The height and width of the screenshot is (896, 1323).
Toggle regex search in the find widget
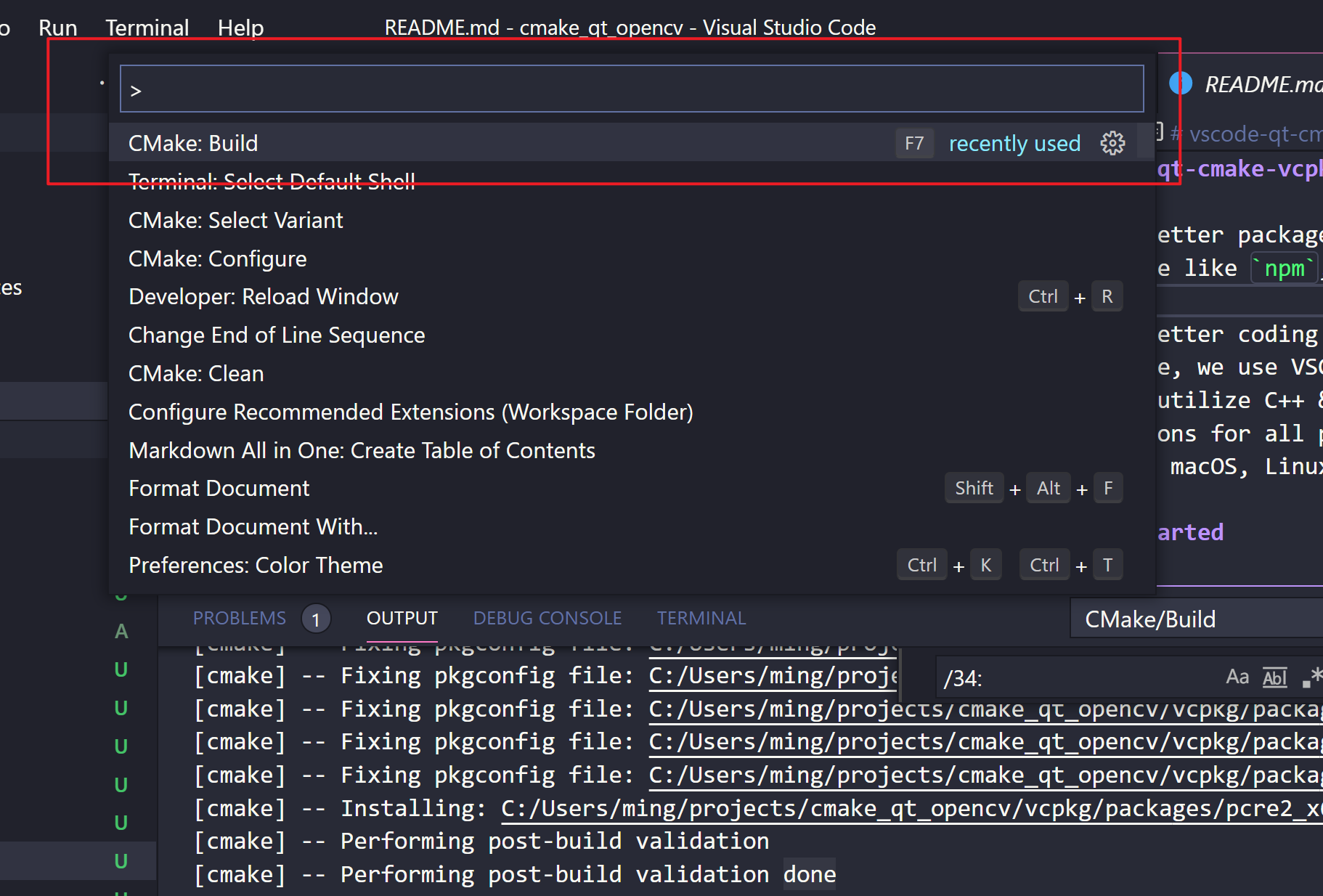tap(1313, 677)
